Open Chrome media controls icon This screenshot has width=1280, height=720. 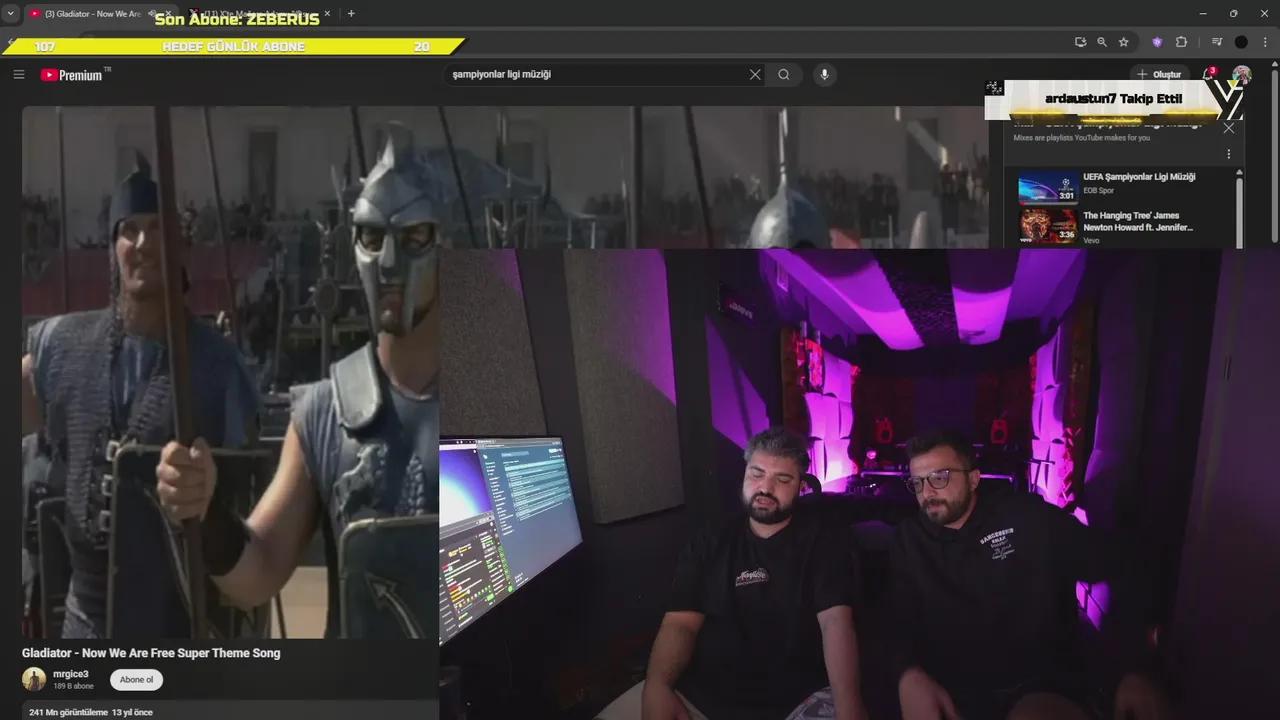coord(1217,42)
